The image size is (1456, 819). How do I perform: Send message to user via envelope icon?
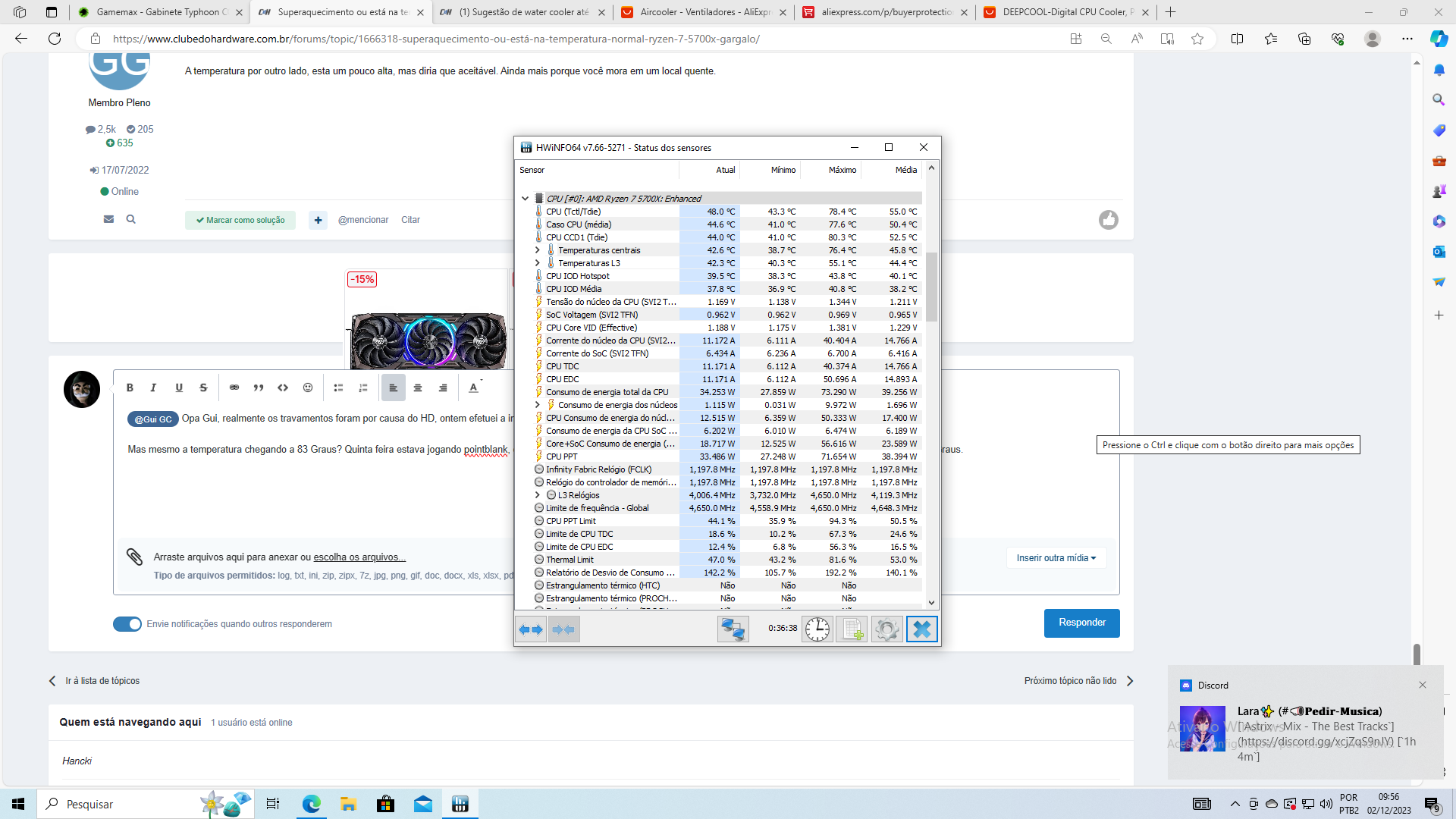coord(108,219)
